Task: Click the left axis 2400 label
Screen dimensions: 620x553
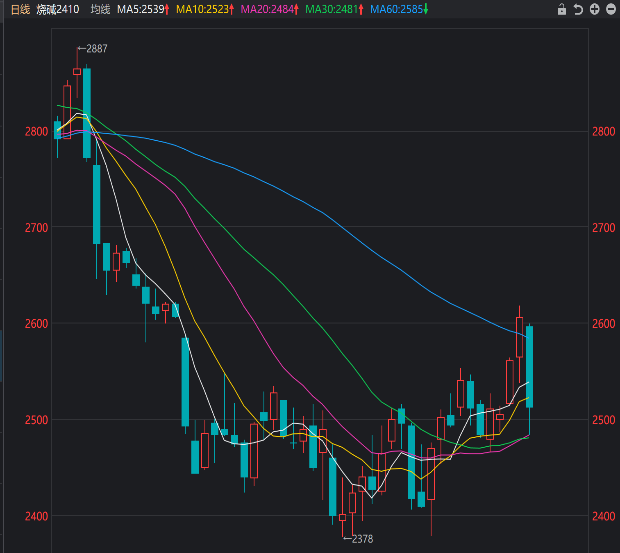Action: (37, 516)
